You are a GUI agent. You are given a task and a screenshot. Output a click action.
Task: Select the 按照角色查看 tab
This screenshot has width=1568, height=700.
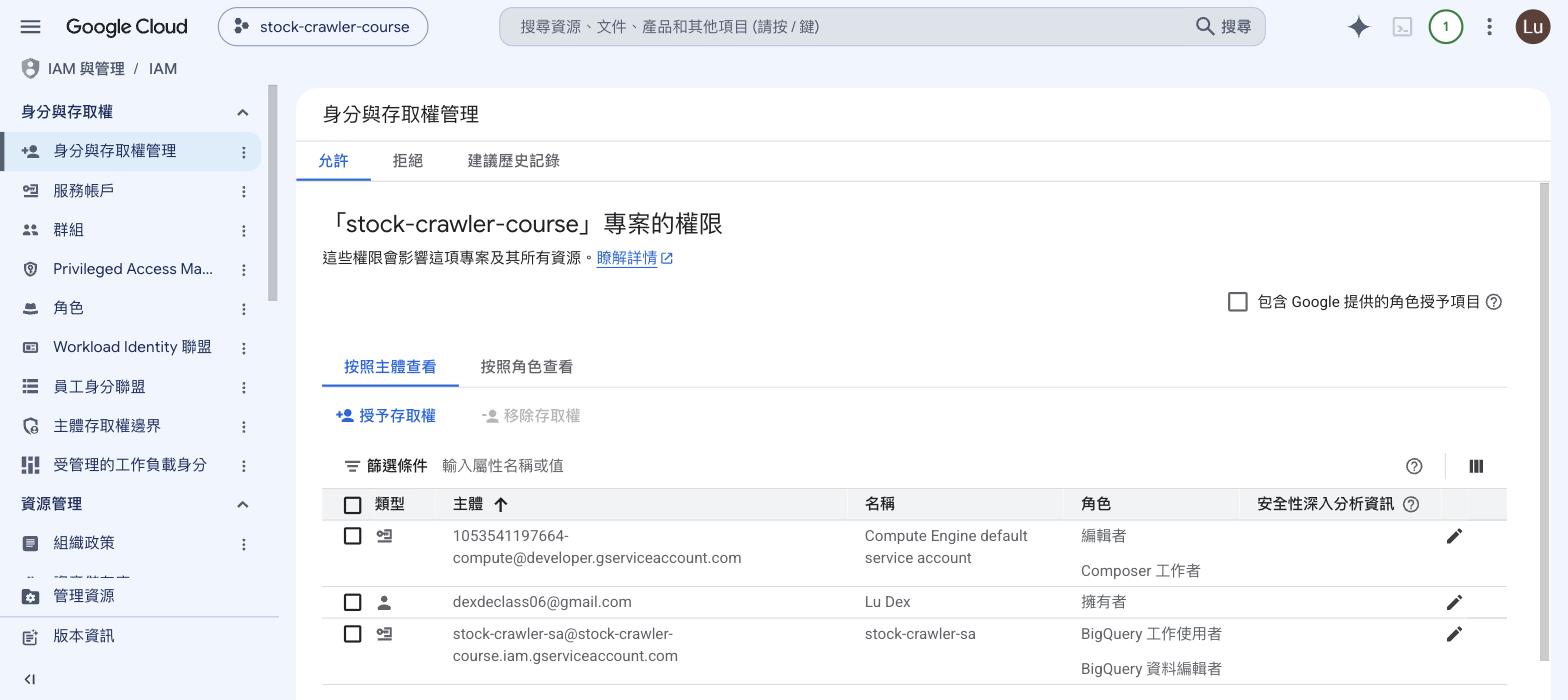pos(527,367)
